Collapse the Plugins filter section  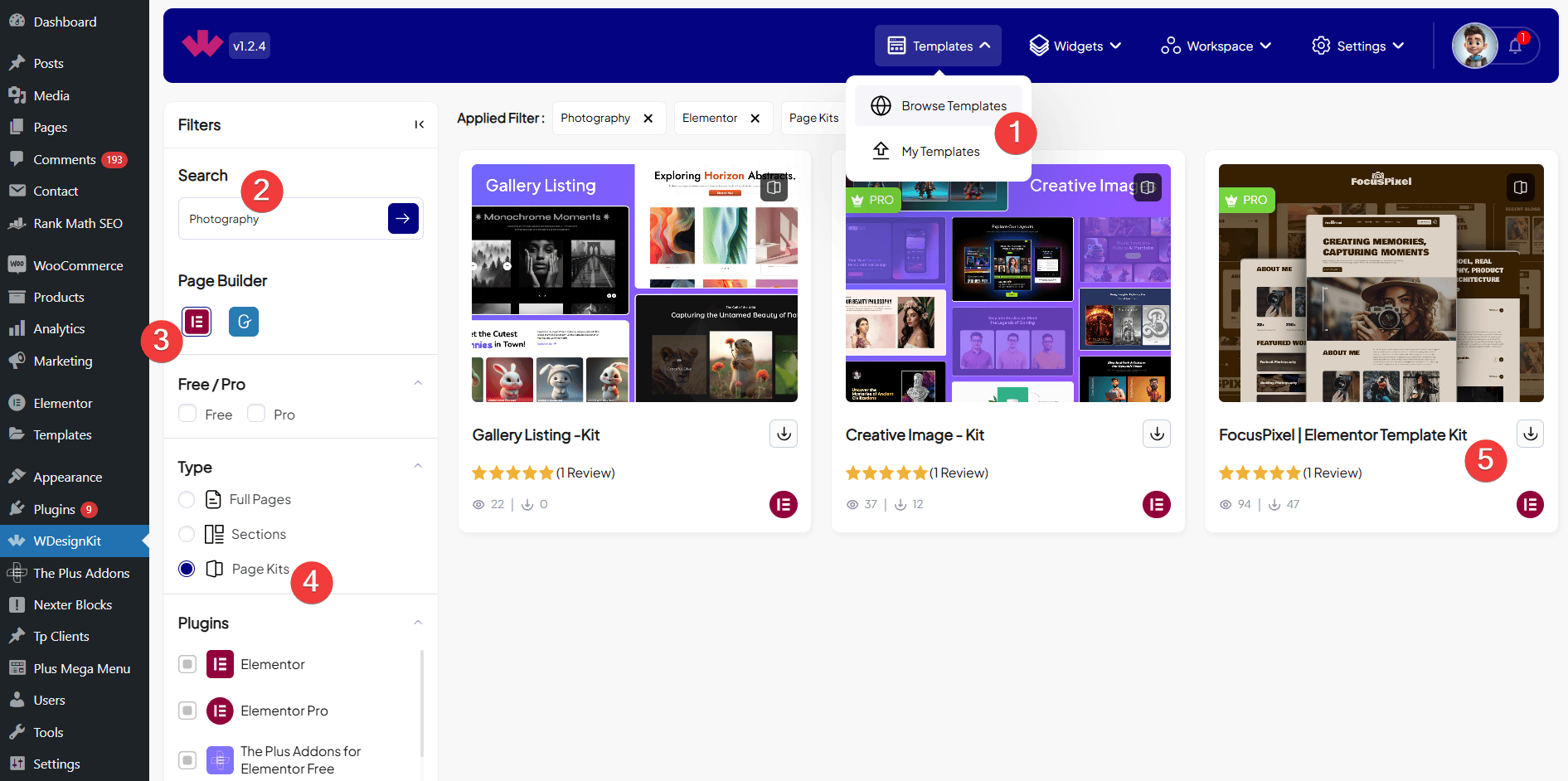click(x=418, y=623)
